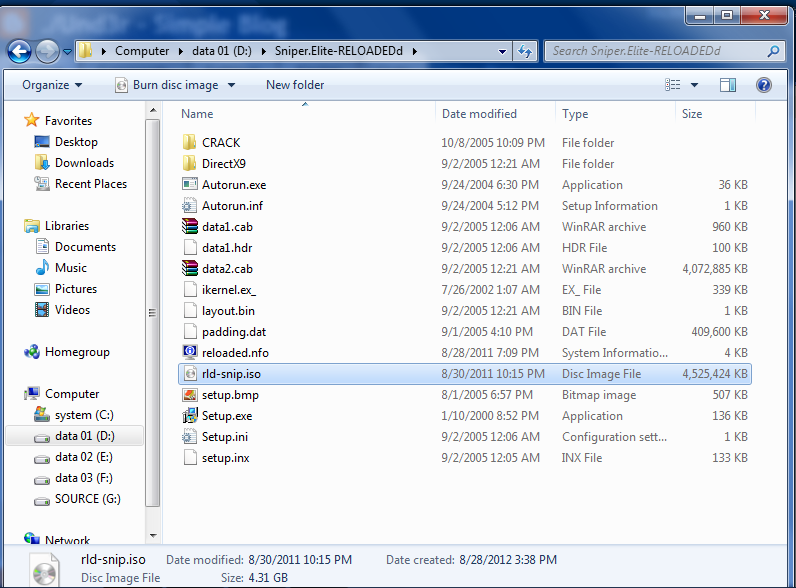Click New folder in the toolbar
796x588 pixels.
tap(295, 85)
